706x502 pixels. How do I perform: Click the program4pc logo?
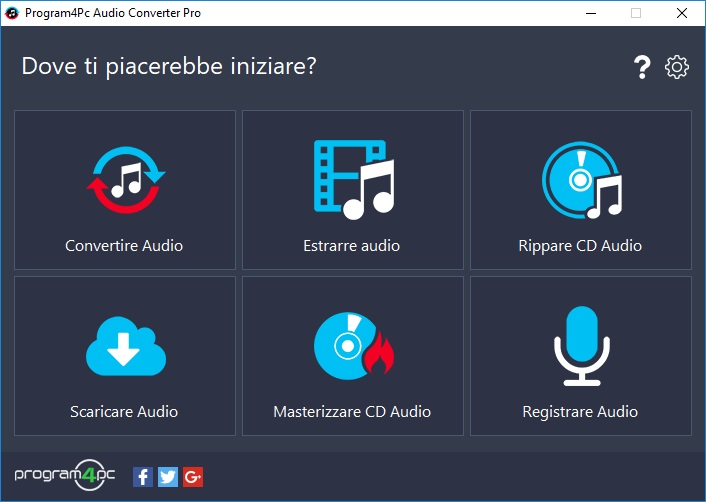tap(65, 475)
